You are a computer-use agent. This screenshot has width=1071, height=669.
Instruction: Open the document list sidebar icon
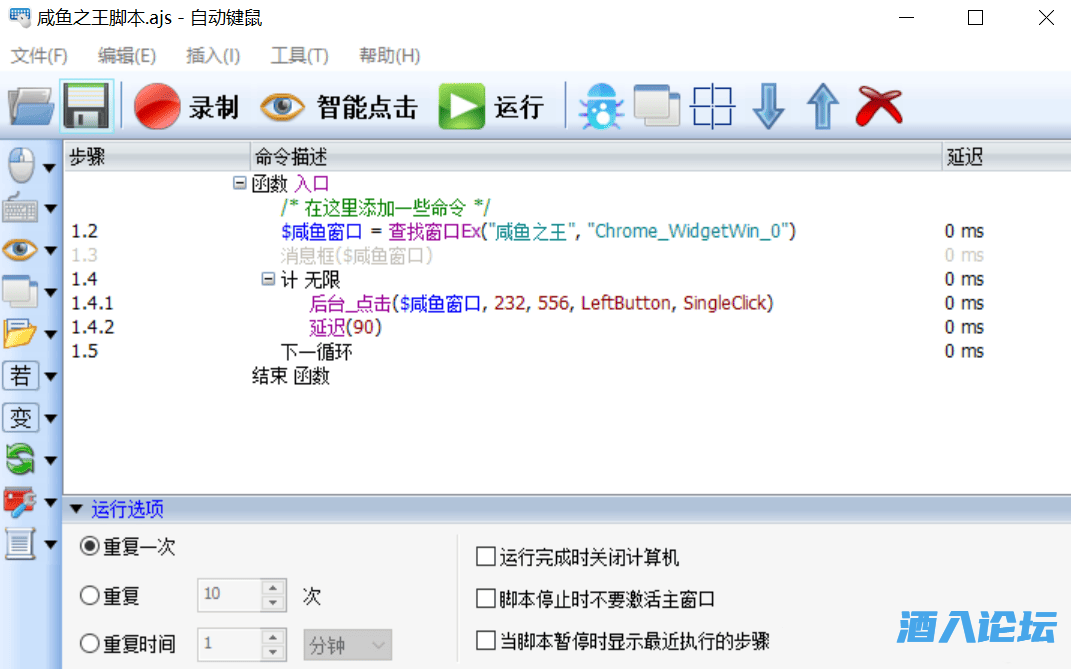20,544
